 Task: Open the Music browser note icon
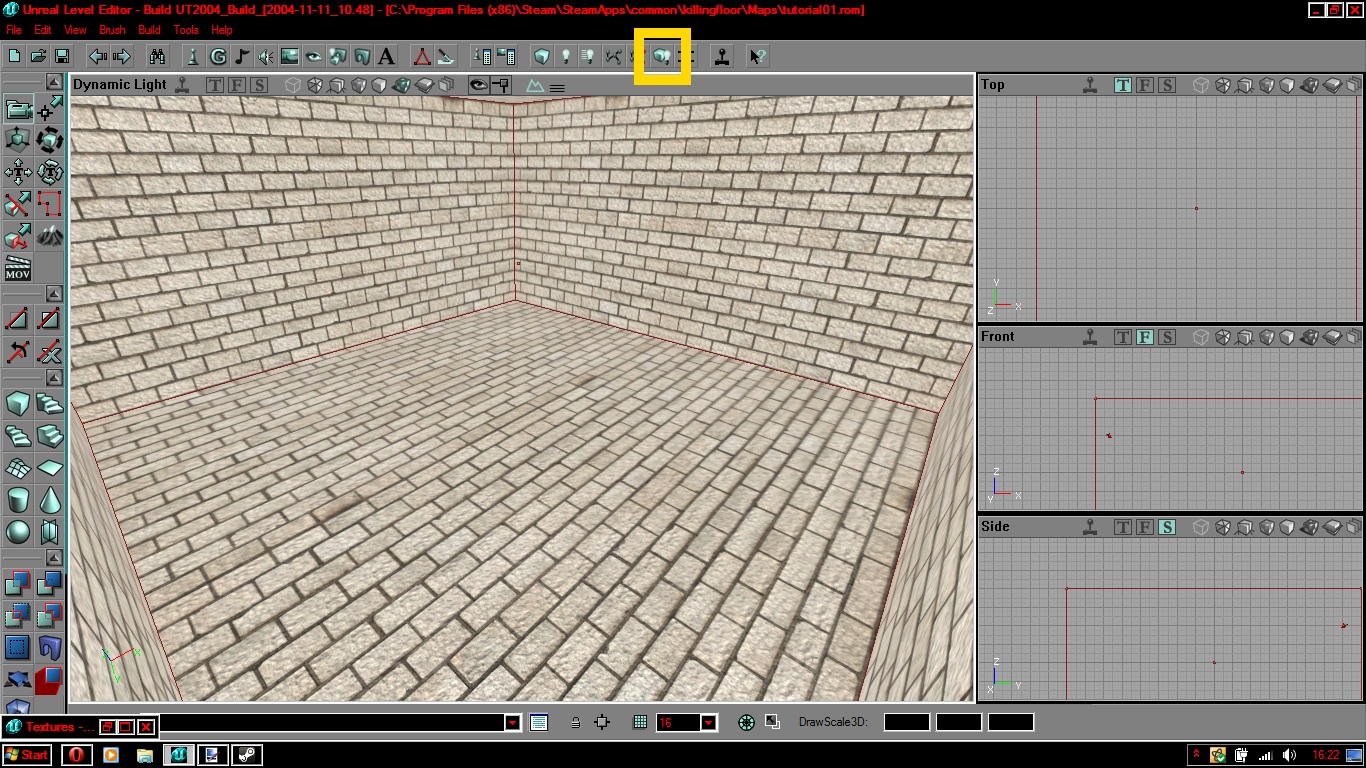pyautogui.click(x=241, y=57)
